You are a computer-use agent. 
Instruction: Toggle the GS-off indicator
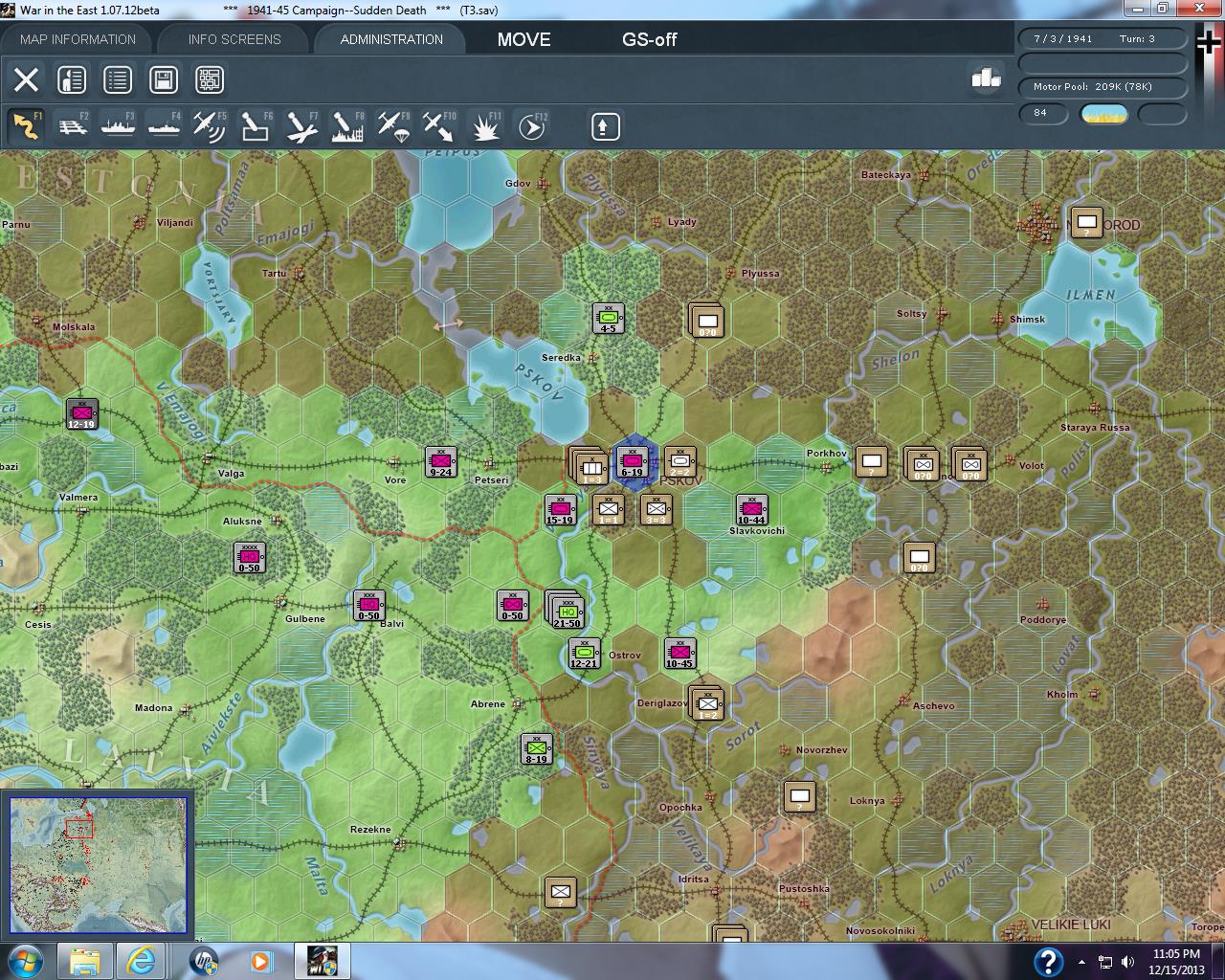[649, 39]
